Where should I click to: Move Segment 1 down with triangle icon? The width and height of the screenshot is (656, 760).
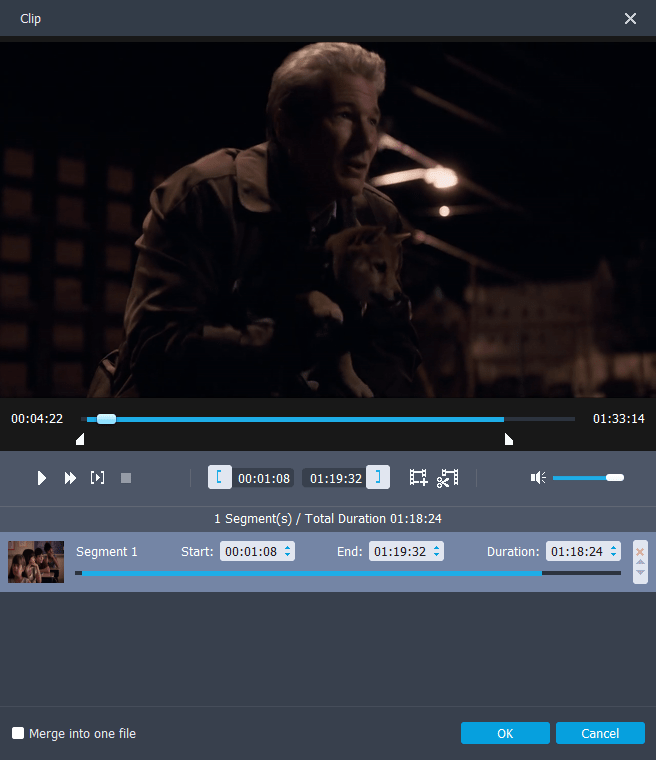coord(640,572)
